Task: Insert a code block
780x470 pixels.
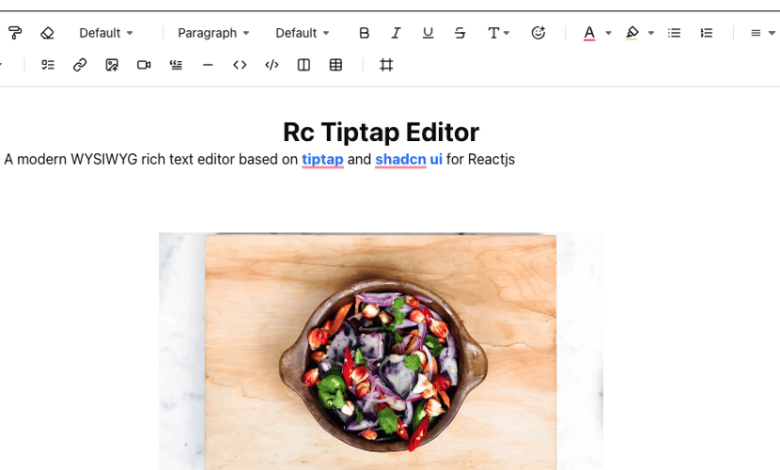Action: tap(272, 65)
